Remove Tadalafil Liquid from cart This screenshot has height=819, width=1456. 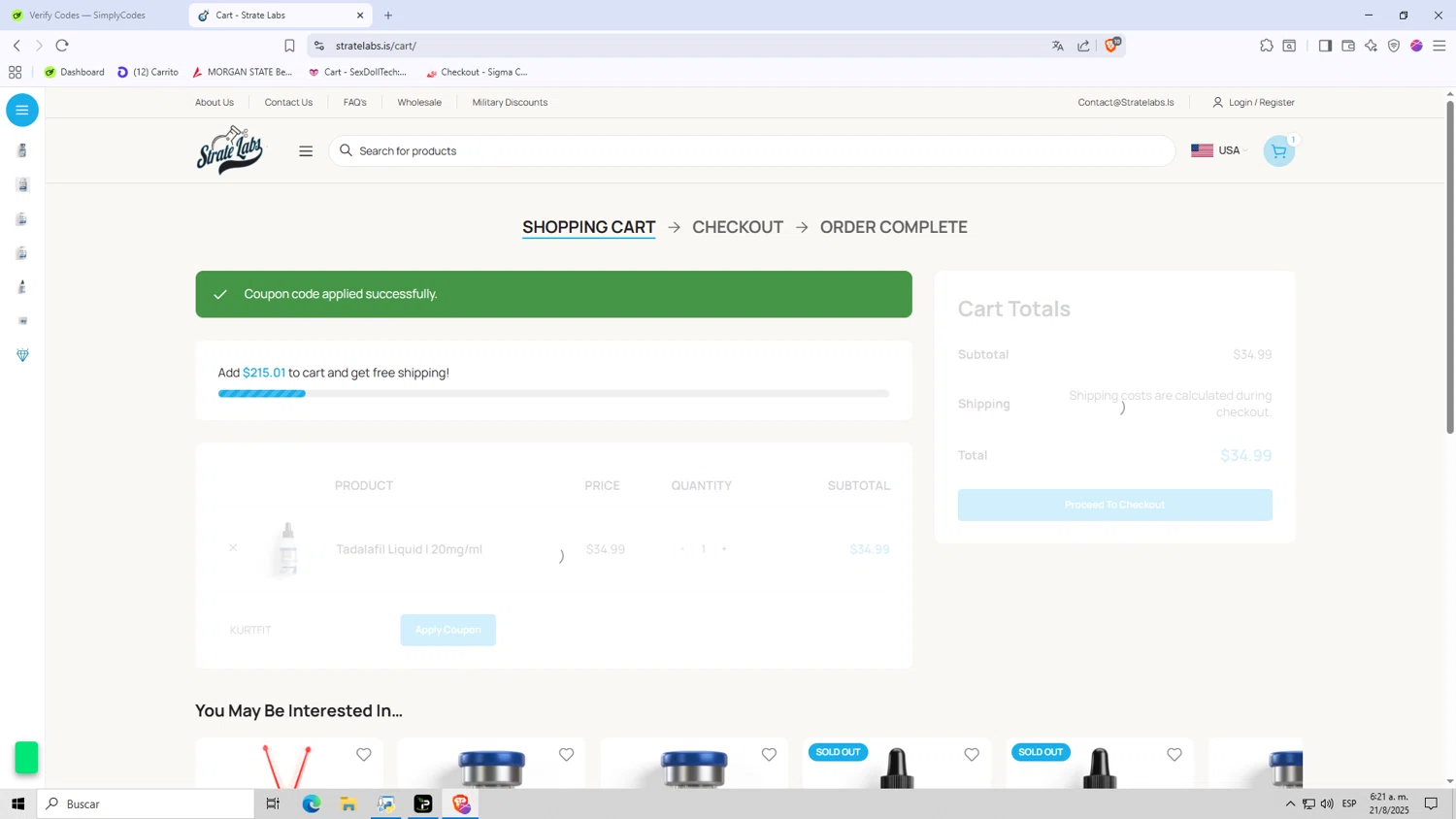point(233,548)
